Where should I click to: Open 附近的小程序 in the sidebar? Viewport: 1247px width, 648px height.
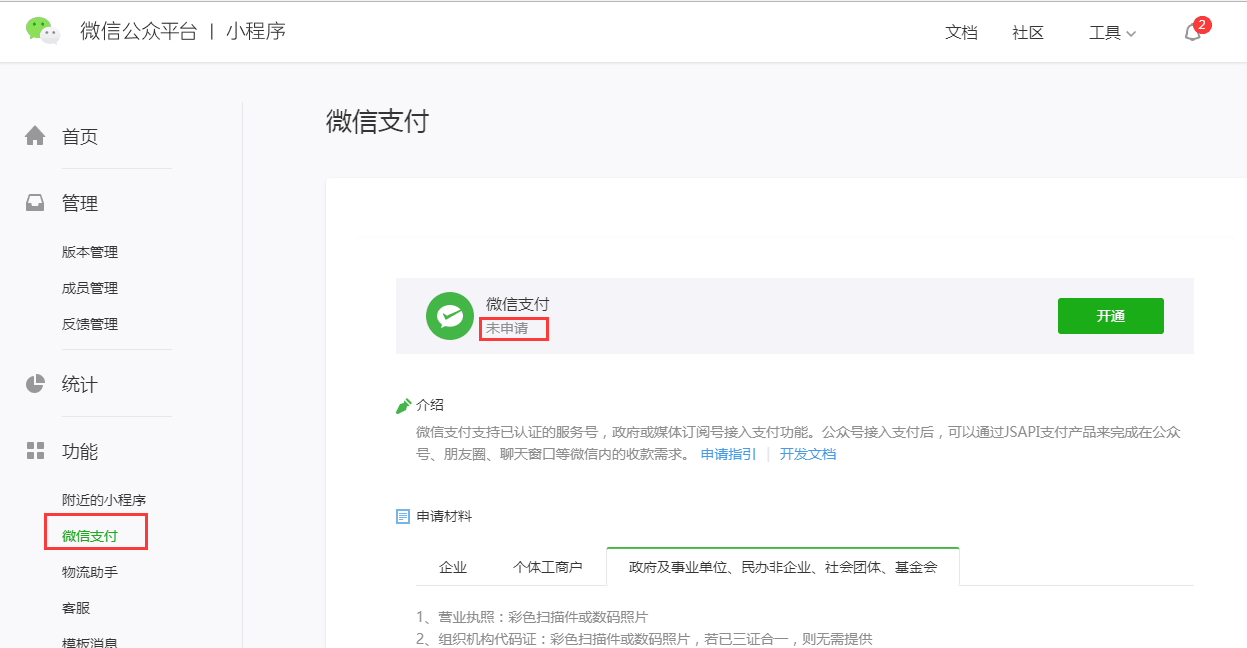tap(104, 500)
